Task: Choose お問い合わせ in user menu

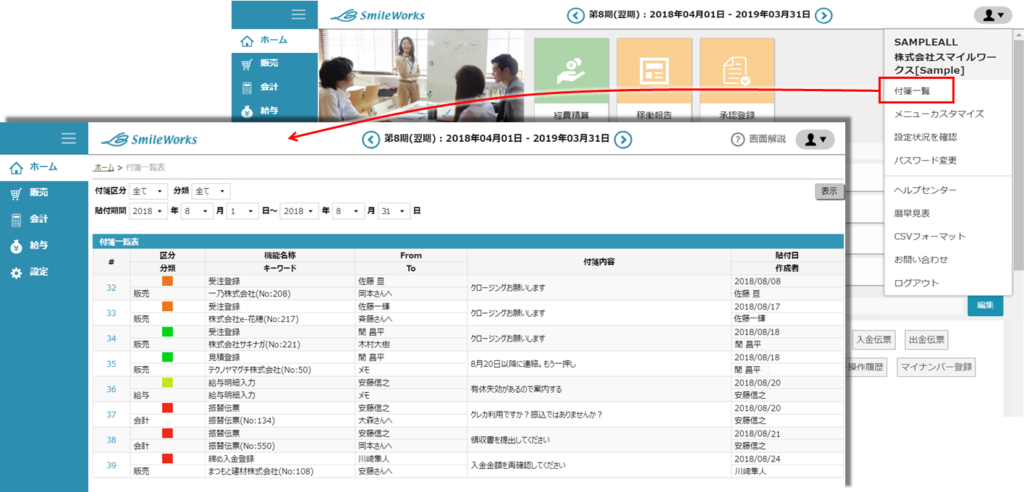Action: [921, 259]
